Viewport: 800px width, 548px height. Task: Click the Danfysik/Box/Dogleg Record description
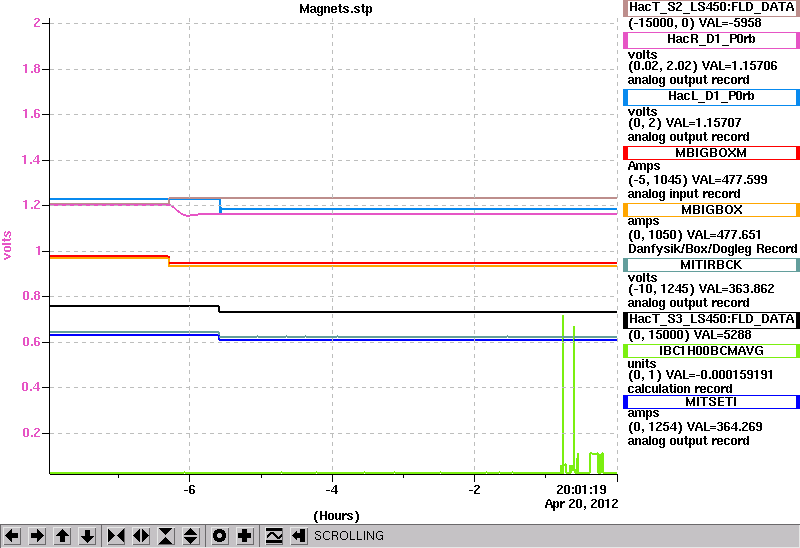click(x=712, y=249)
